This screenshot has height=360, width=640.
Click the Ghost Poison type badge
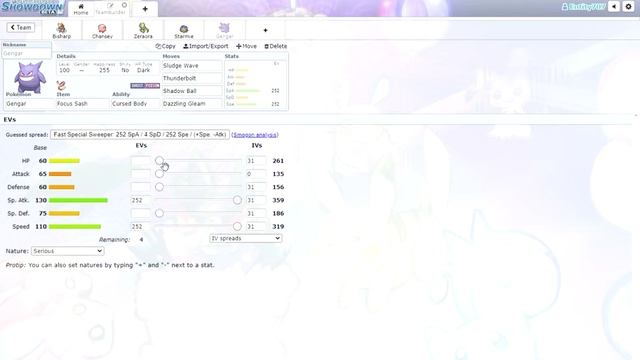coord(145,86)
